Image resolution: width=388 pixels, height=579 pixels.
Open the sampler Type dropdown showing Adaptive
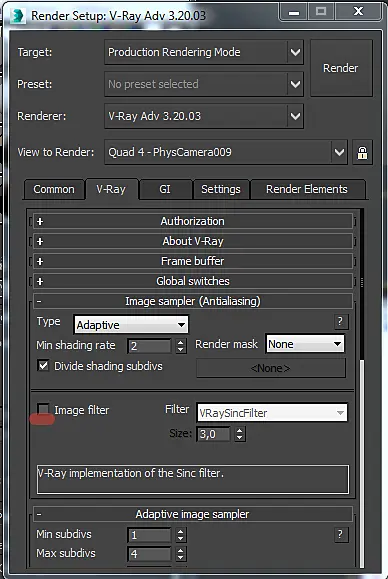[x=131, y=325]
